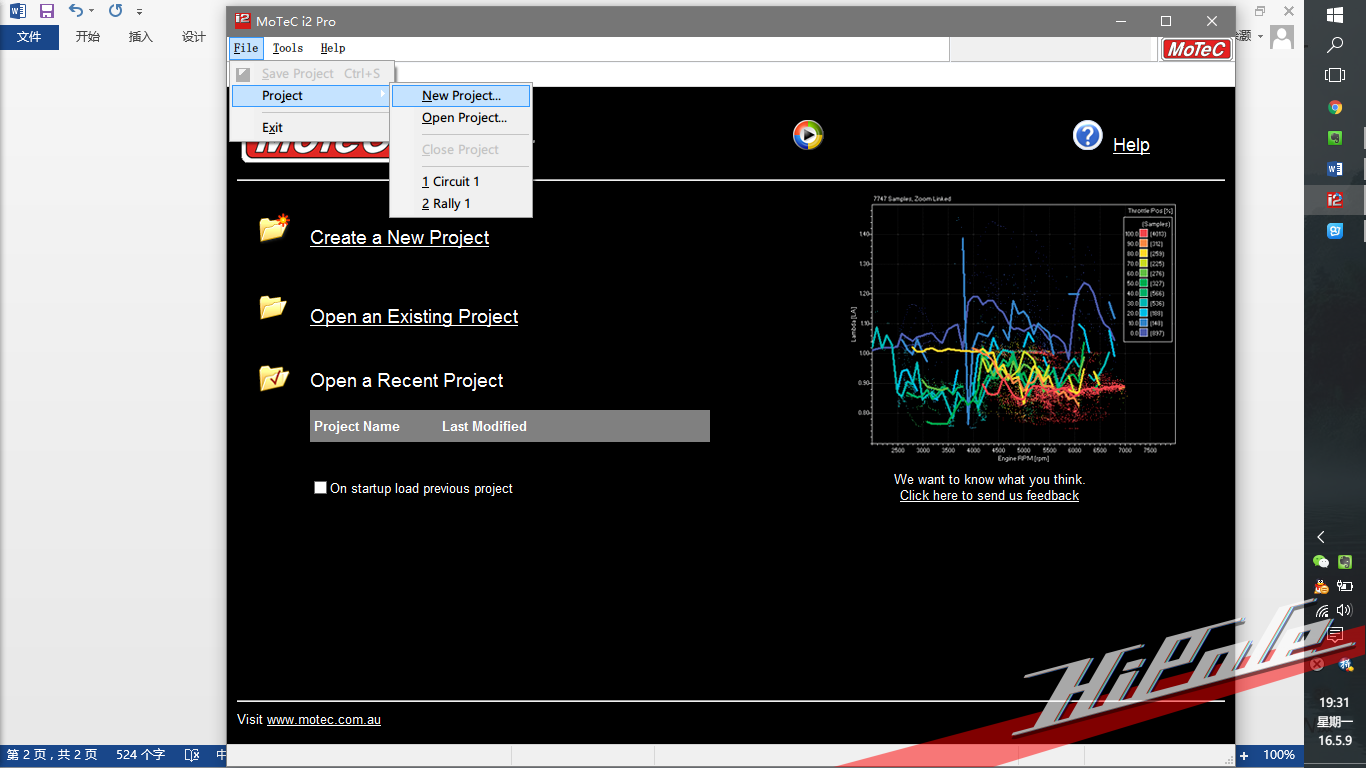Image resolution: width=1366 pixels, height=768 pixels.
Task: Switch to Word from the taskbar
Action: [1335, 169]
